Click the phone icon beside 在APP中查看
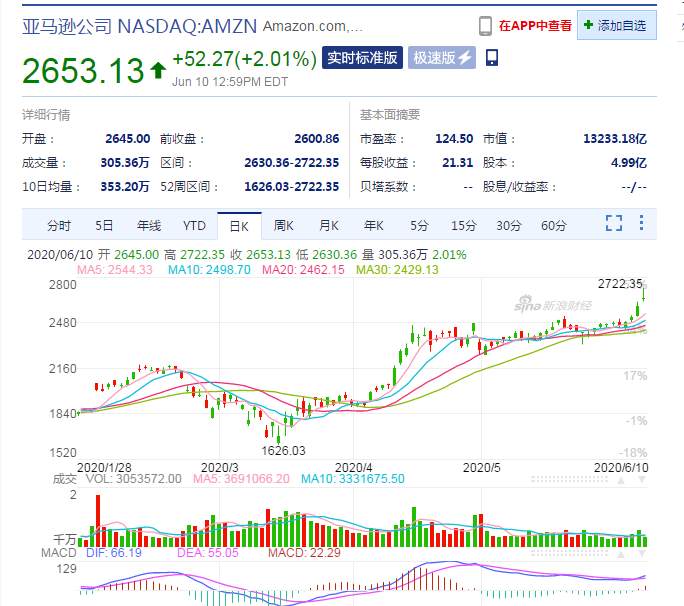 coord(485,26)
